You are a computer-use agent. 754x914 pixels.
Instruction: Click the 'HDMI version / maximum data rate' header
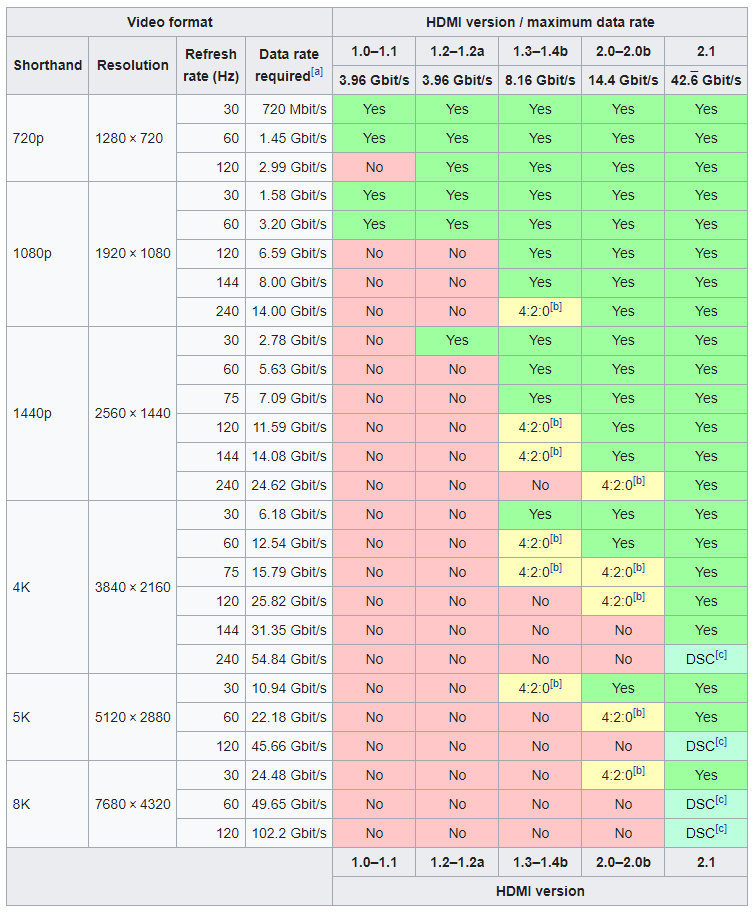[x=540, y=22]
